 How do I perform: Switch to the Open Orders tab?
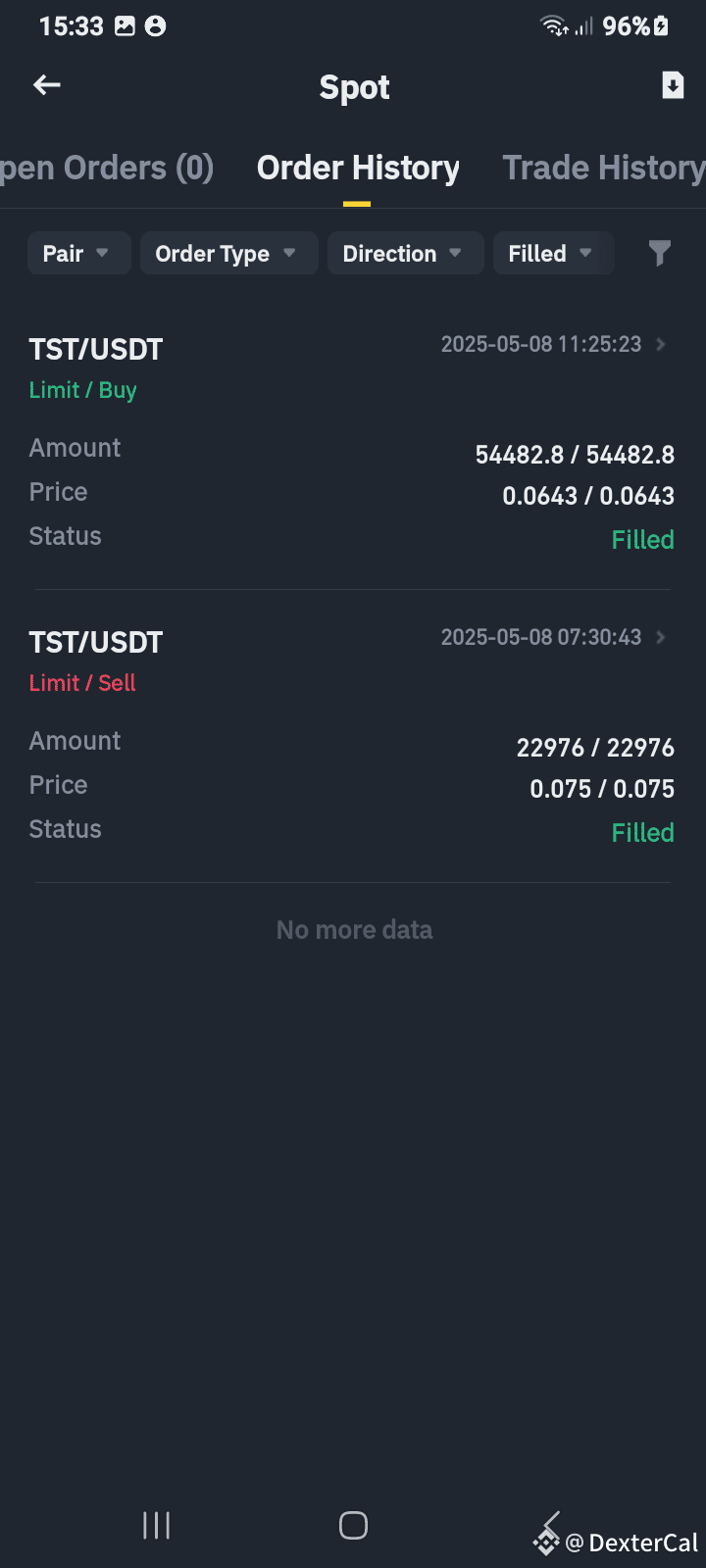106,169
